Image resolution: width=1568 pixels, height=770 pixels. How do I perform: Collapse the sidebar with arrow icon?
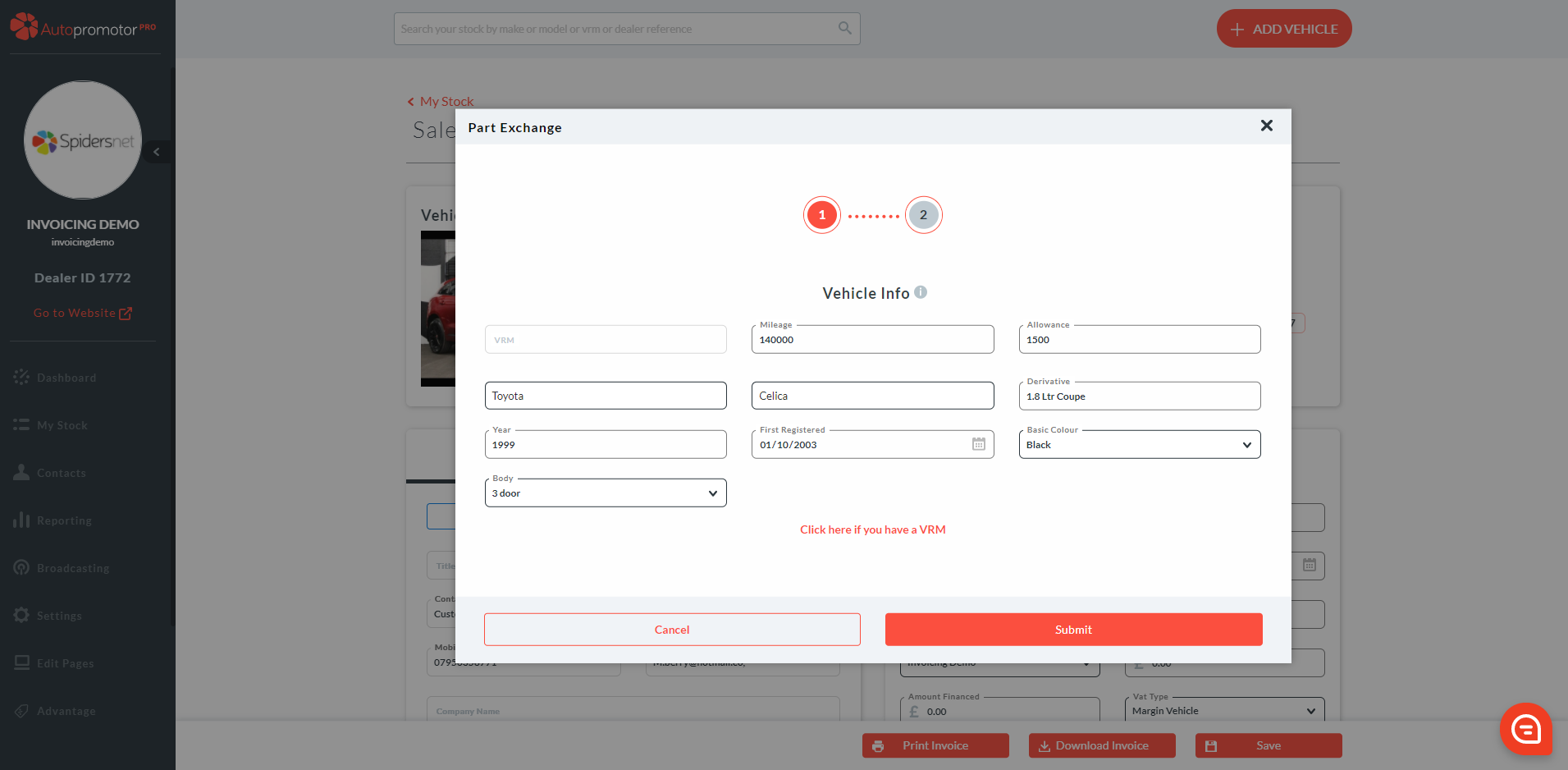(157, 152)
